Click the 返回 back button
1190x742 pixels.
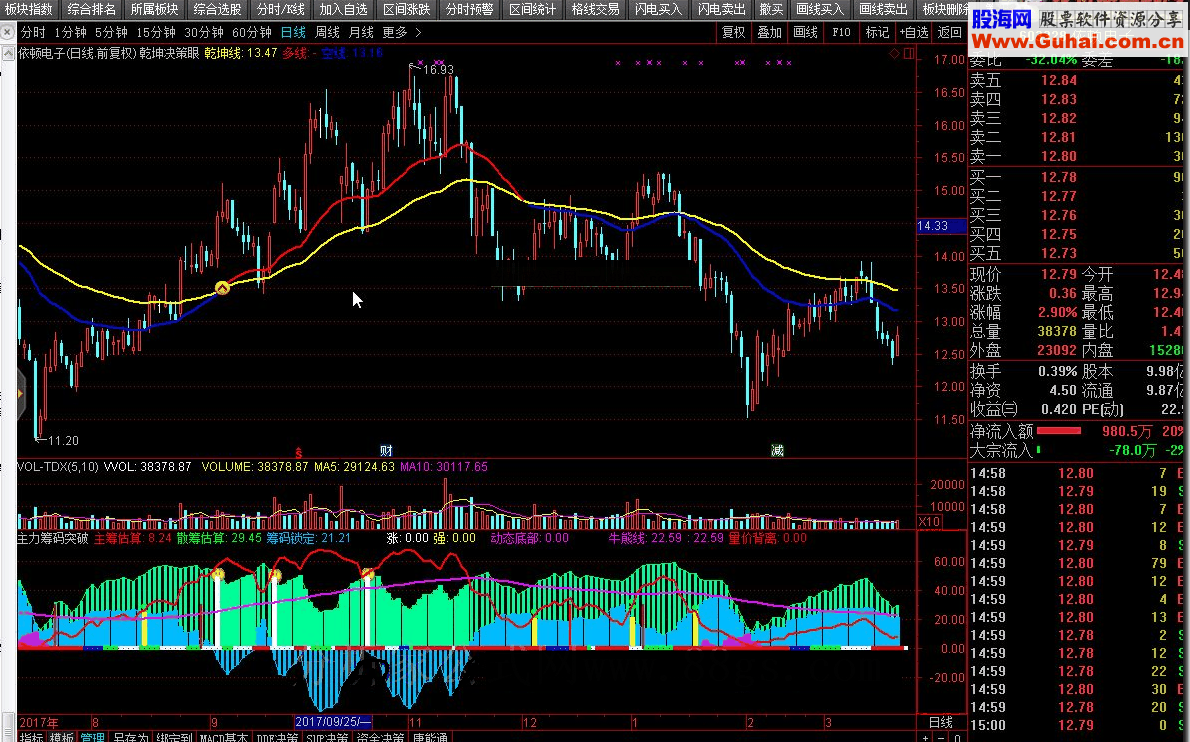tap(949, 33)
